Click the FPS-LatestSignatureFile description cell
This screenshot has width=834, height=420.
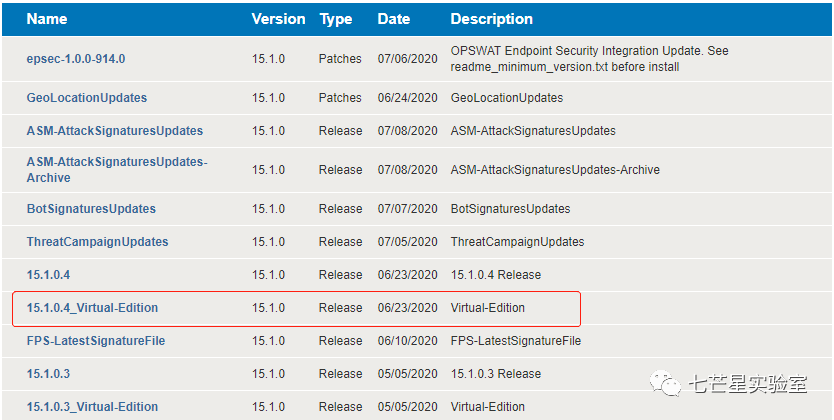pyautogui.click(x=515, y=341)
